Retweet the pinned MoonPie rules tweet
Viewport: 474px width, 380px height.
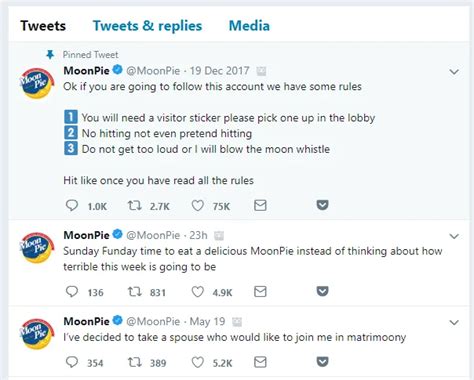click(x=135, y=206)
